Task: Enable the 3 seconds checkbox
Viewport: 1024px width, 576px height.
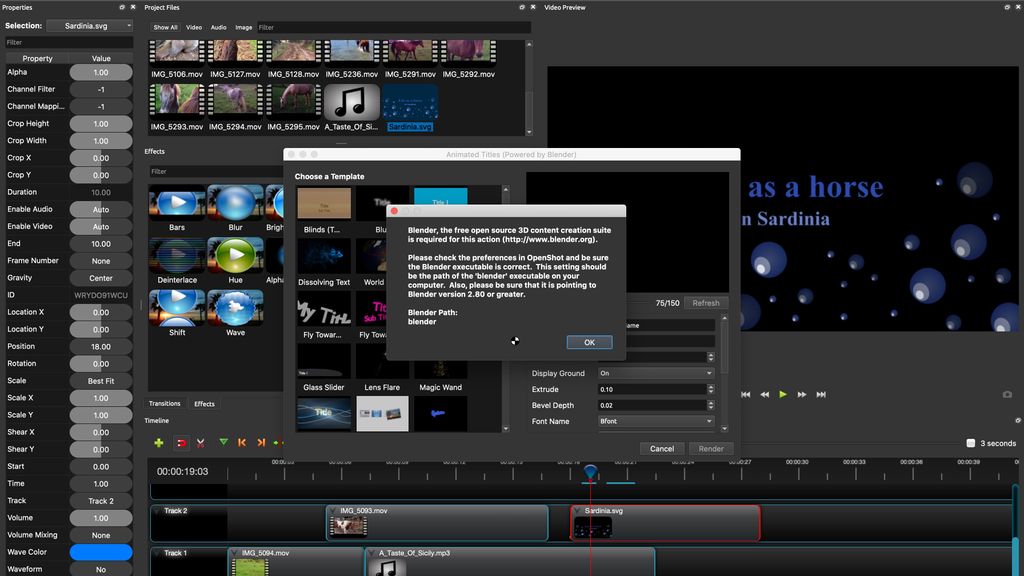Action: (972, 442)
